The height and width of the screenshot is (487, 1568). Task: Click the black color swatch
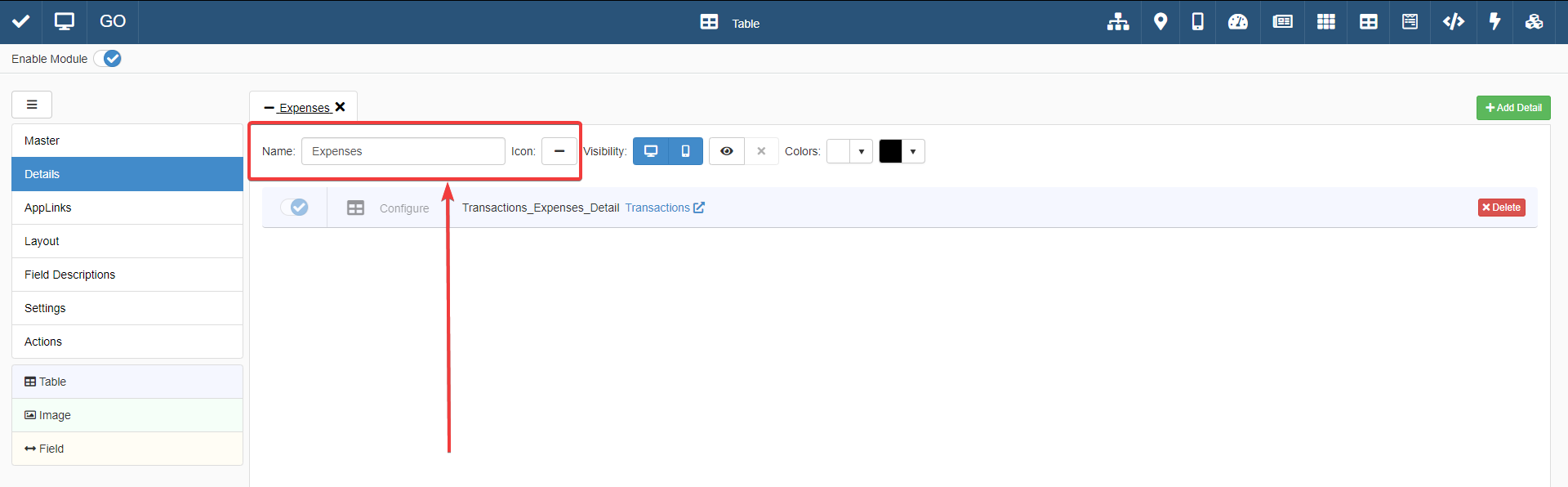(890, 151)
